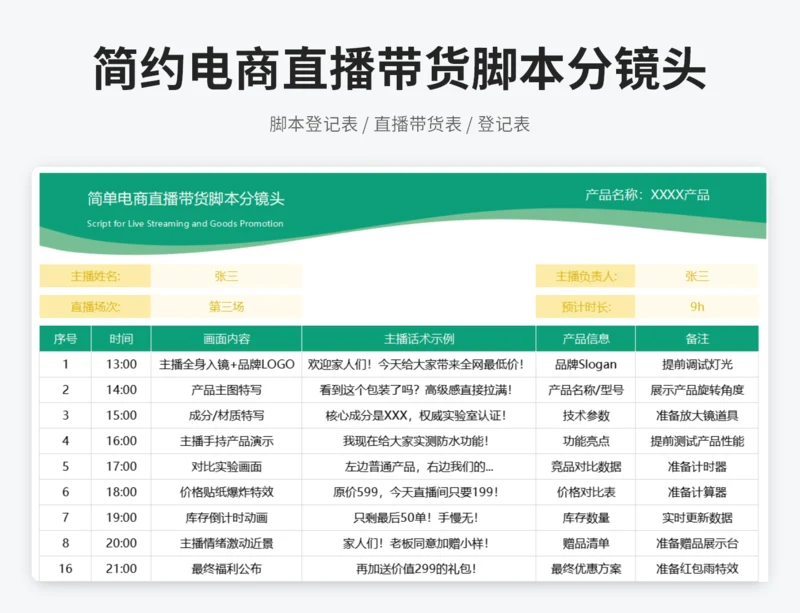Click the 预计时长 label cell
The width and height of the screenshot is (800, 613).
coord(586,307)
